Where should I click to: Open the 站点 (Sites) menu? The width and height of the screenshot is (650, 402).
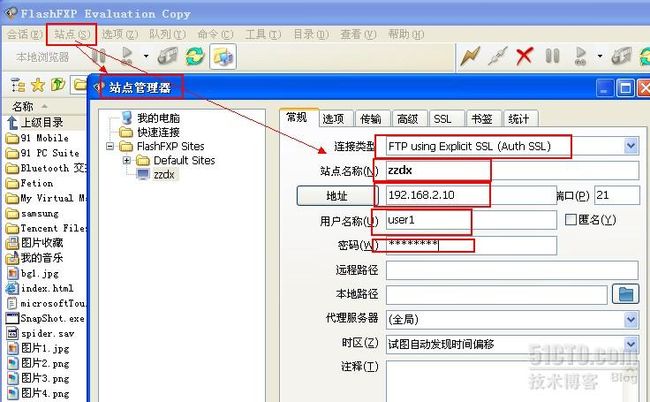point(72,34)
